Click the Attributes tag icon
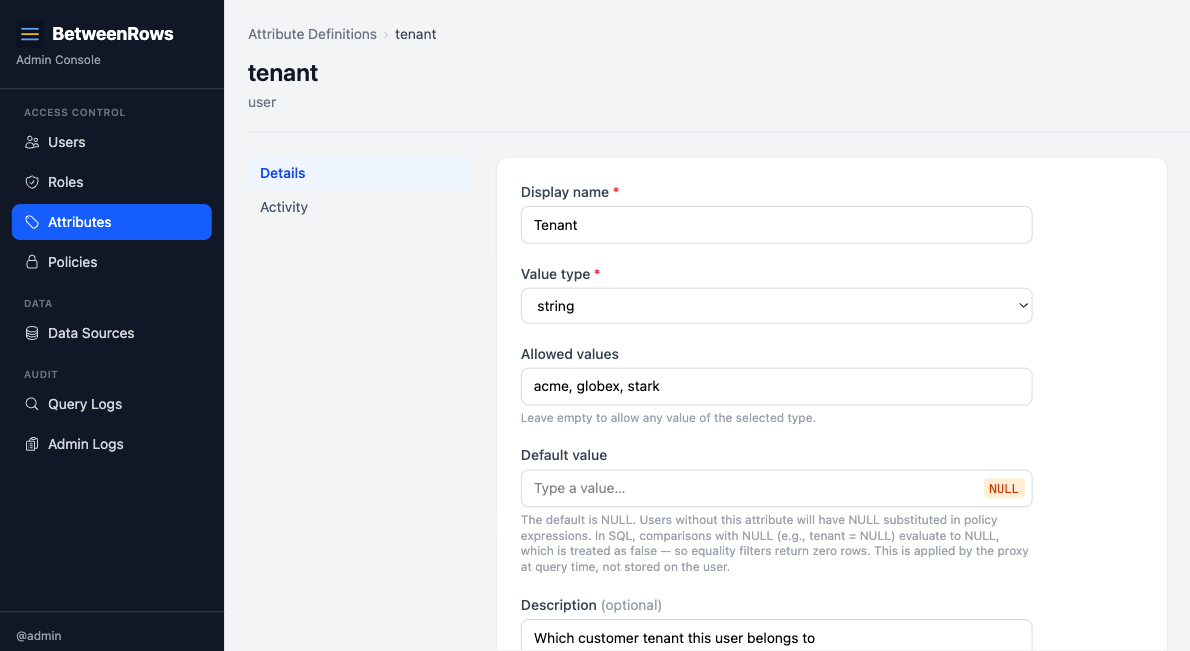The height and width of the screenshot is (651, 1190). [32, 222]
